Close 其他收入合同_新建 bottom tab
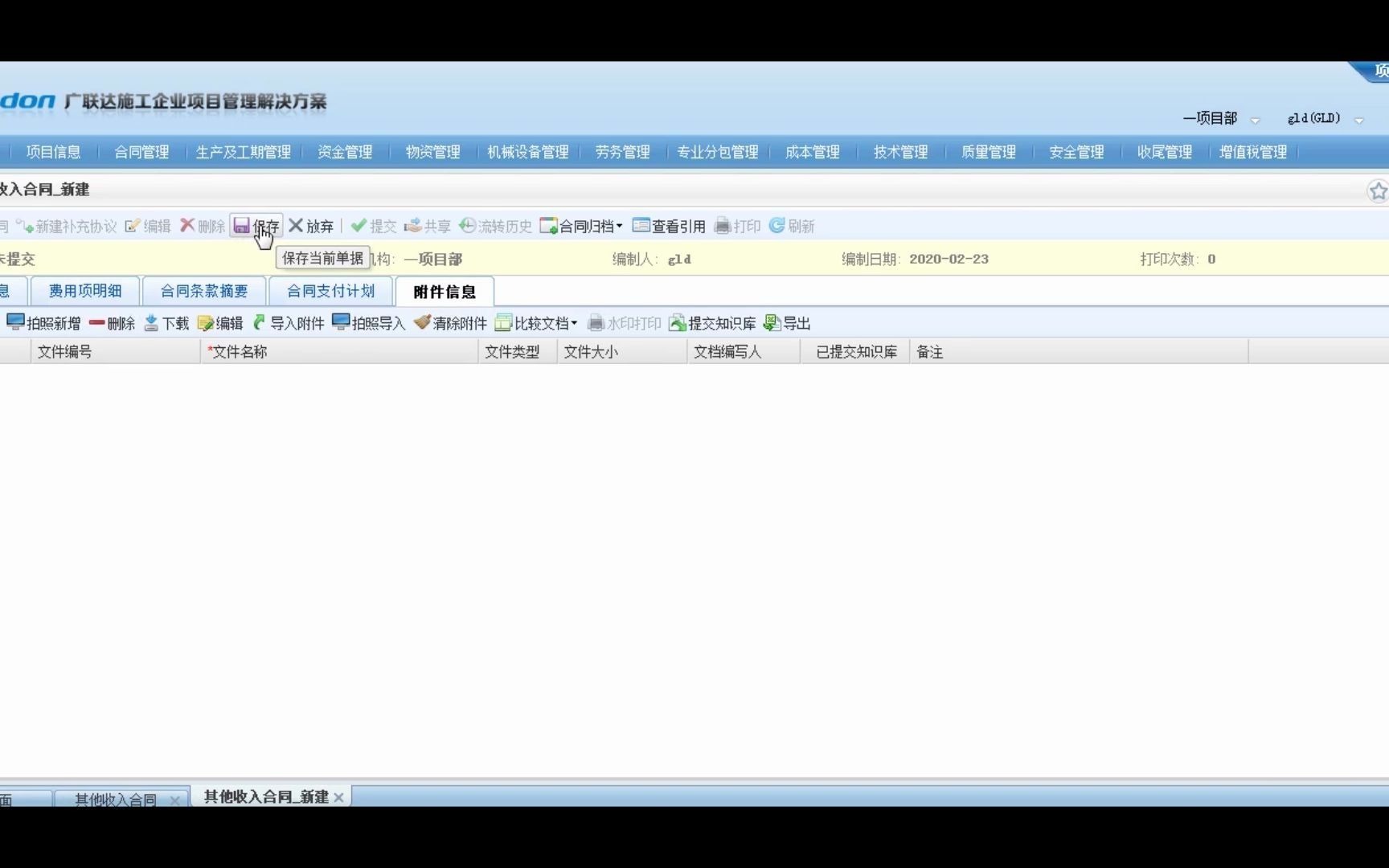 click(339, 797)
